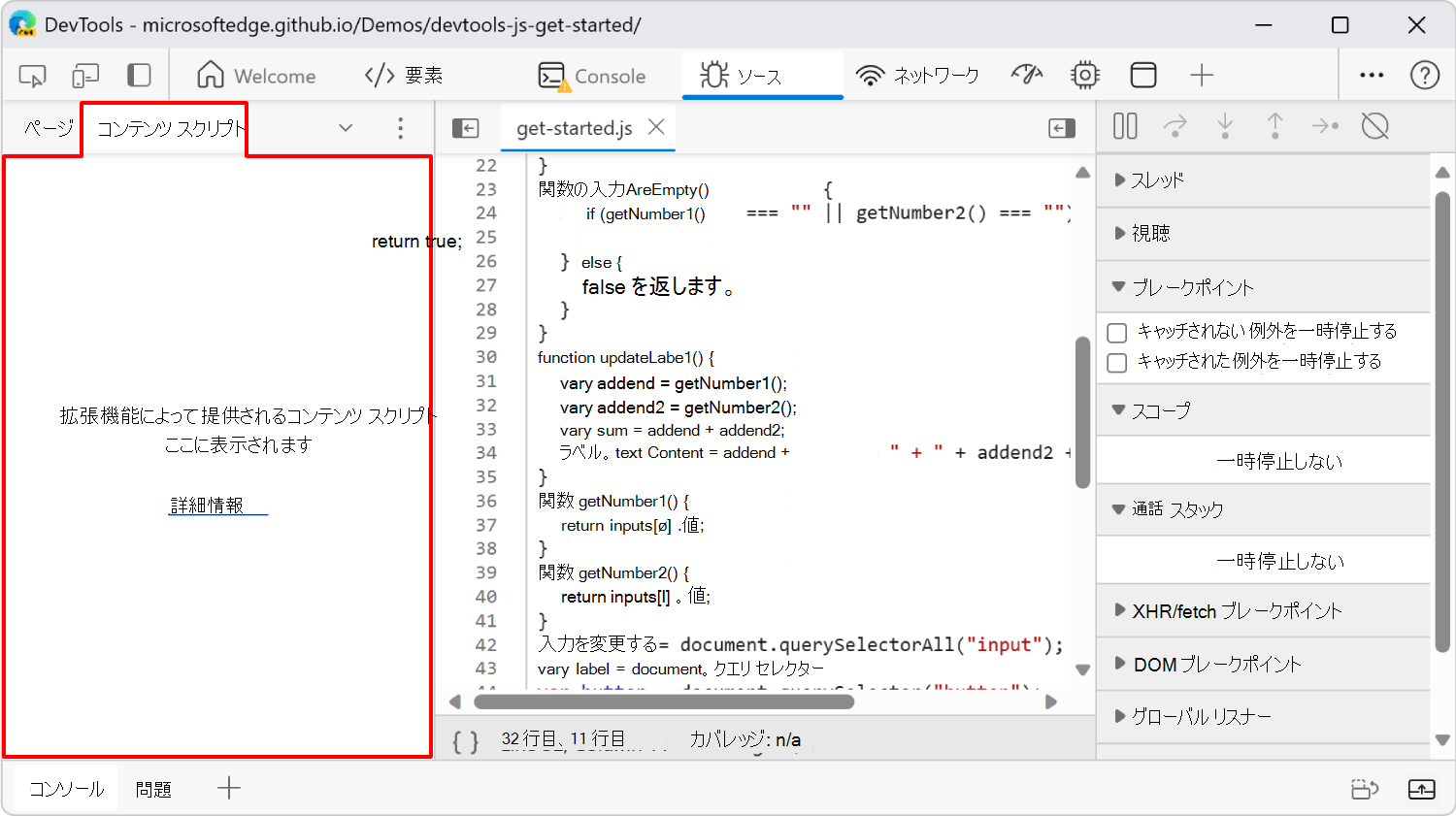Screen dimensions: 1456x816
Task: Click line number 24 in gutter
Action: pyautogui.click(x=486, y=212)
